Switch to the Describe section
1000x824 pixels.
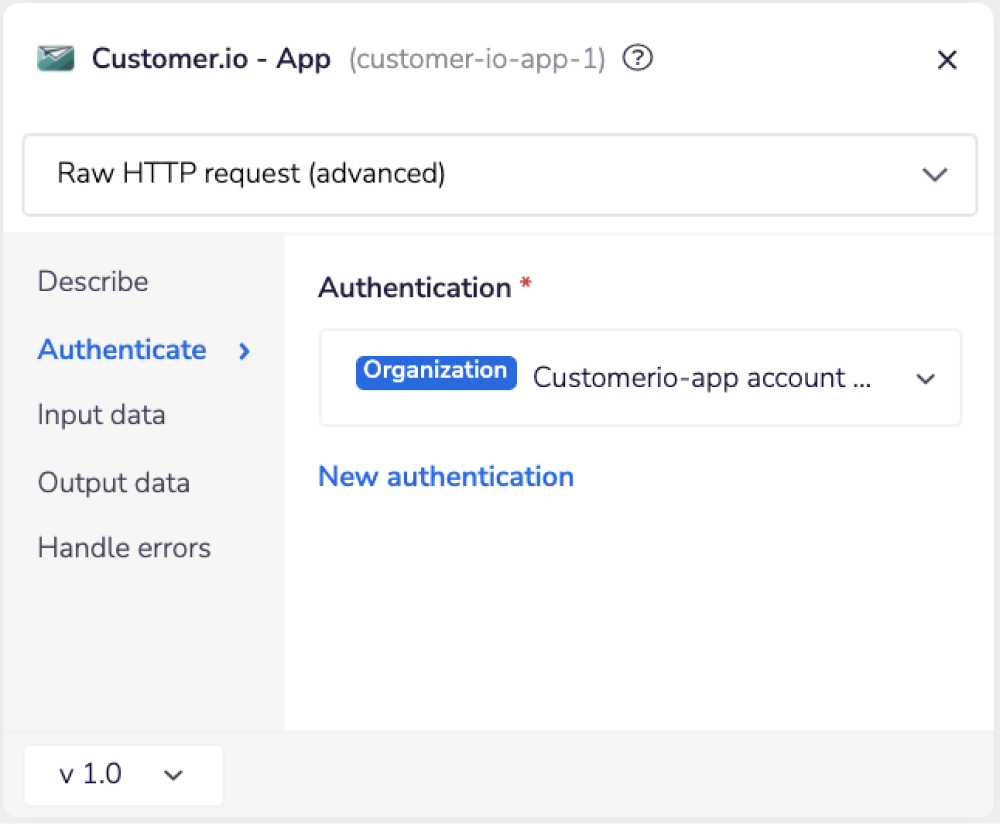click(x=92, y=282)
